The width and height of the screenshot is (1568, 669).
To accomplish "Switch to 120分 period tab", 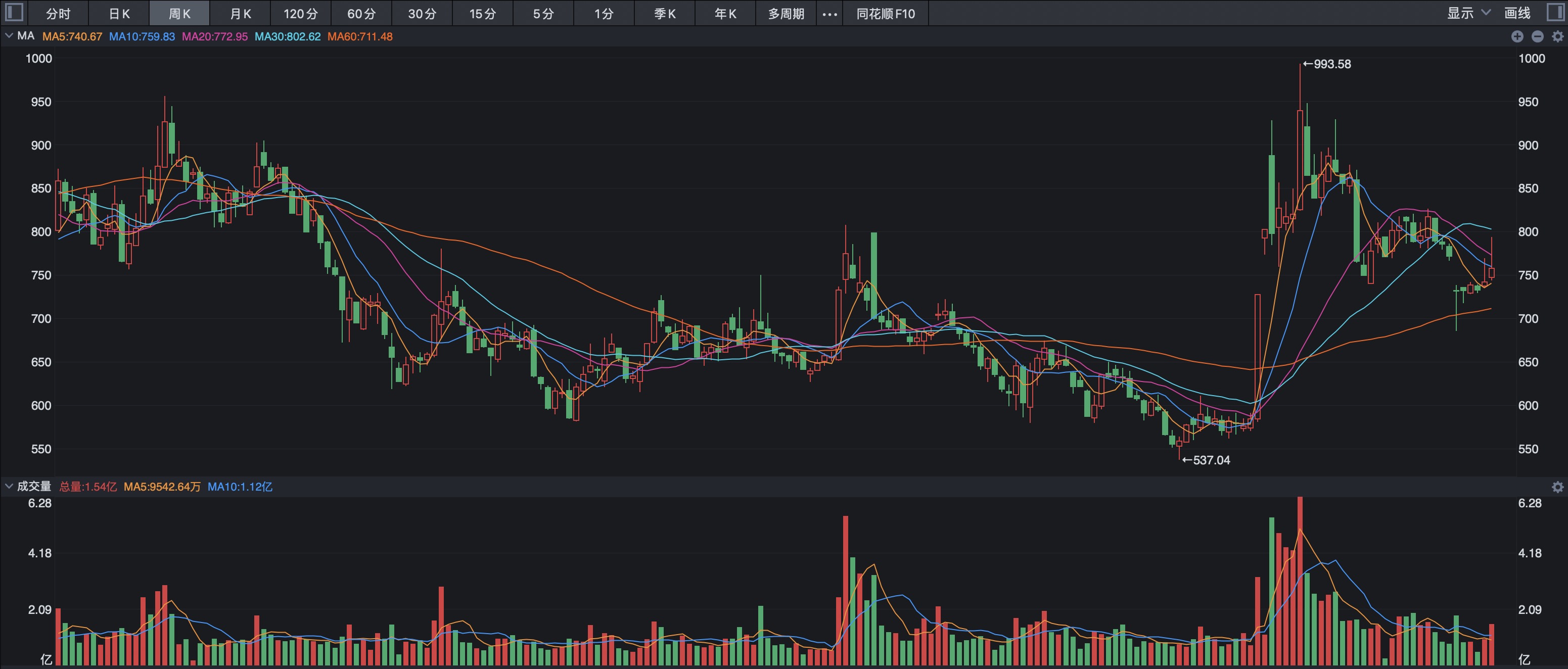I will (301, 14).
